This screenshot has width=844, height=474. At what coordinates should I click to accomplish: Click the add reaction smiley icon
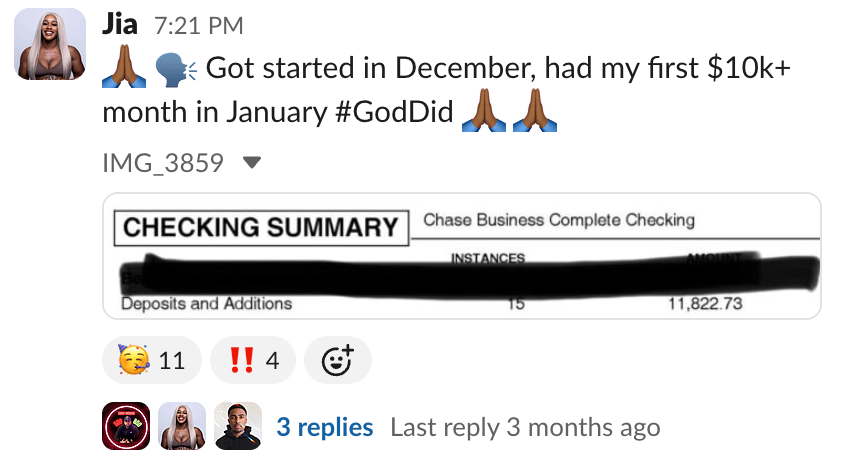coord(338,360)
